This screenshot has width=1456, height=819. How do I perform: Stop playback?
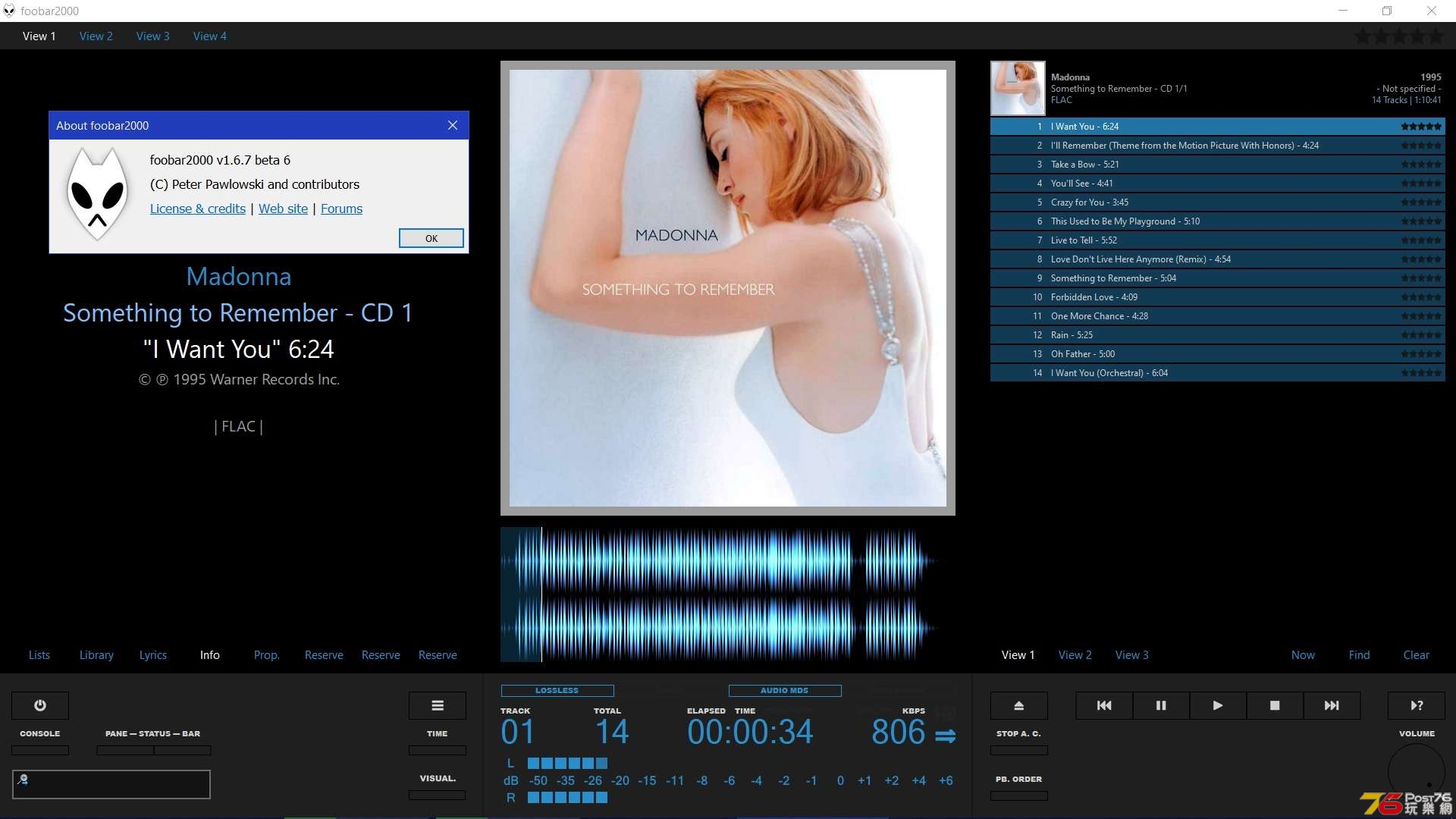(x=1275, y=705)
